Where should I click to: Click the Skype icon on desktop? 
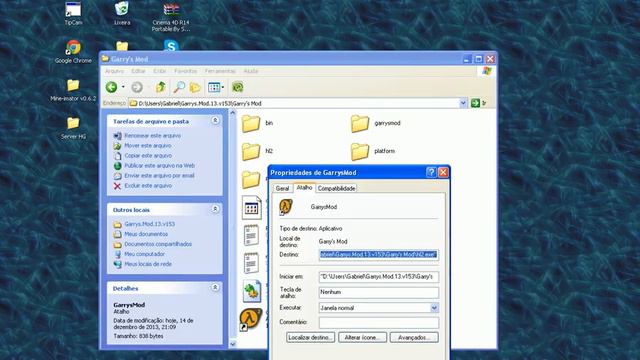pyautogui.click(x=171, y=45)
